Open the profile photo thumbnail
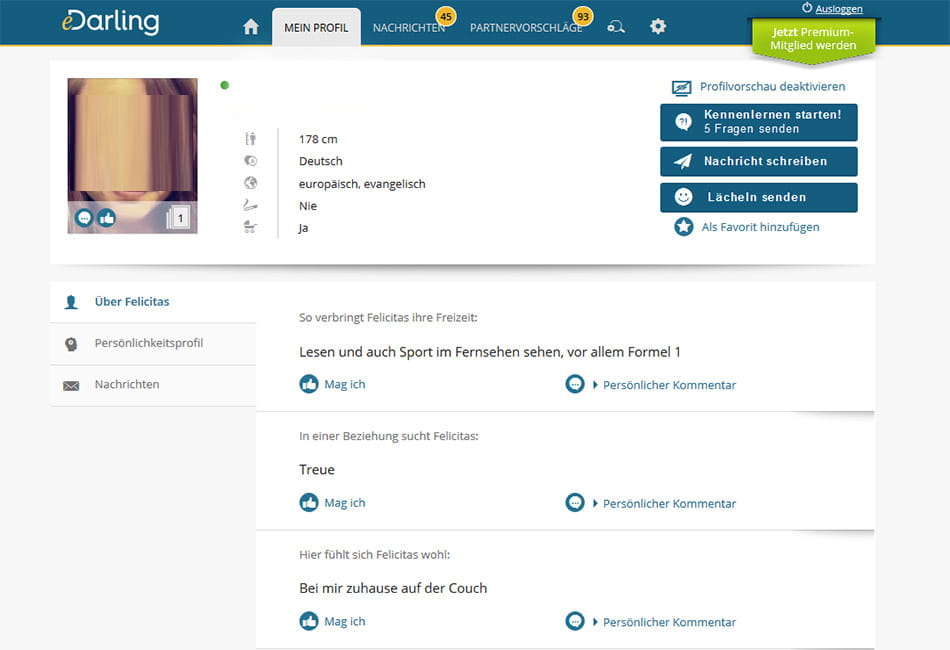This screenshot has height=650, width=950. 132,156
